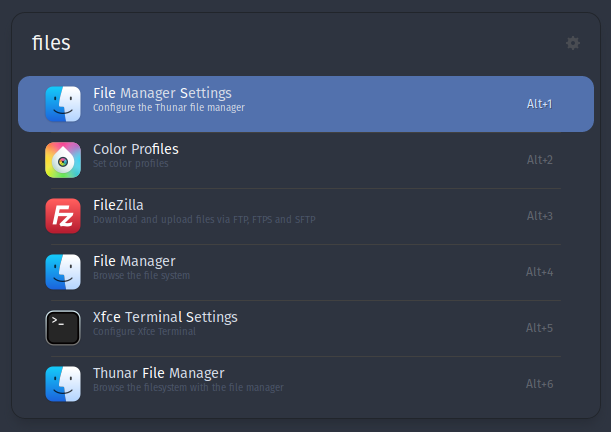611x432 pixels.
Task: Click the search field containing 'files'
Action: point(280,43)
